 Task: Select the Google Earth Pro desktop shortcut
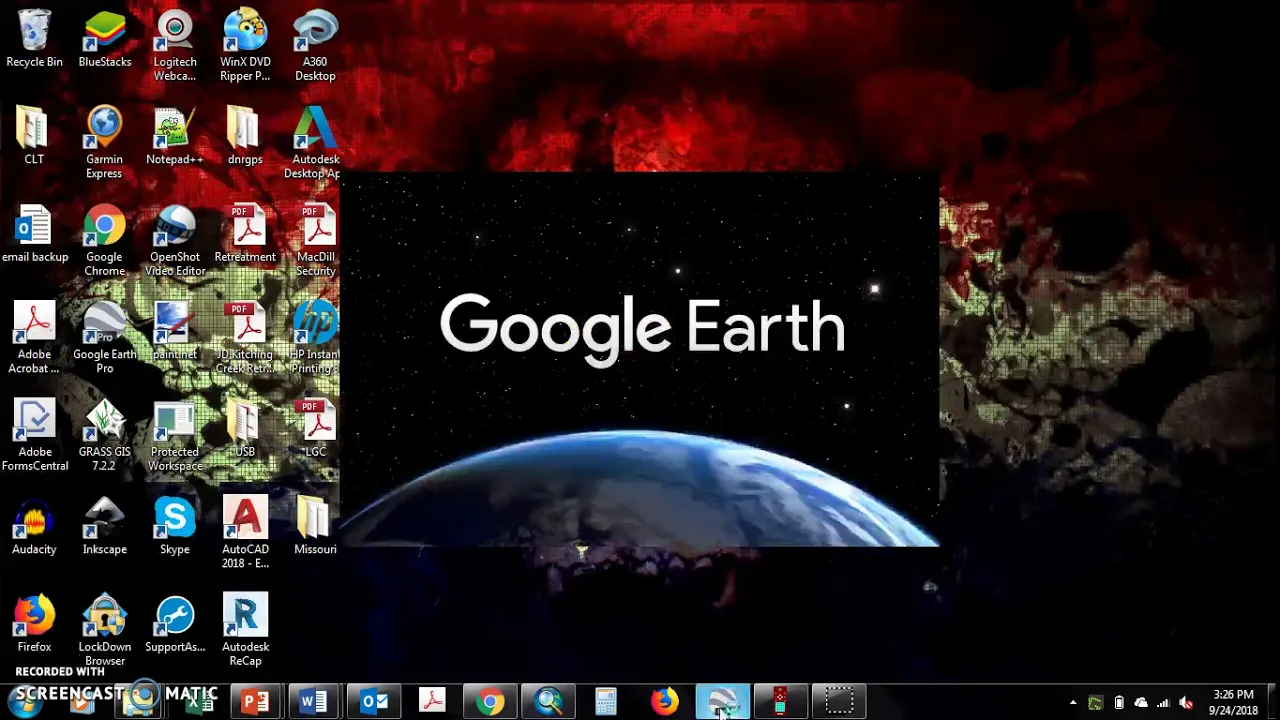click(104, 338)
